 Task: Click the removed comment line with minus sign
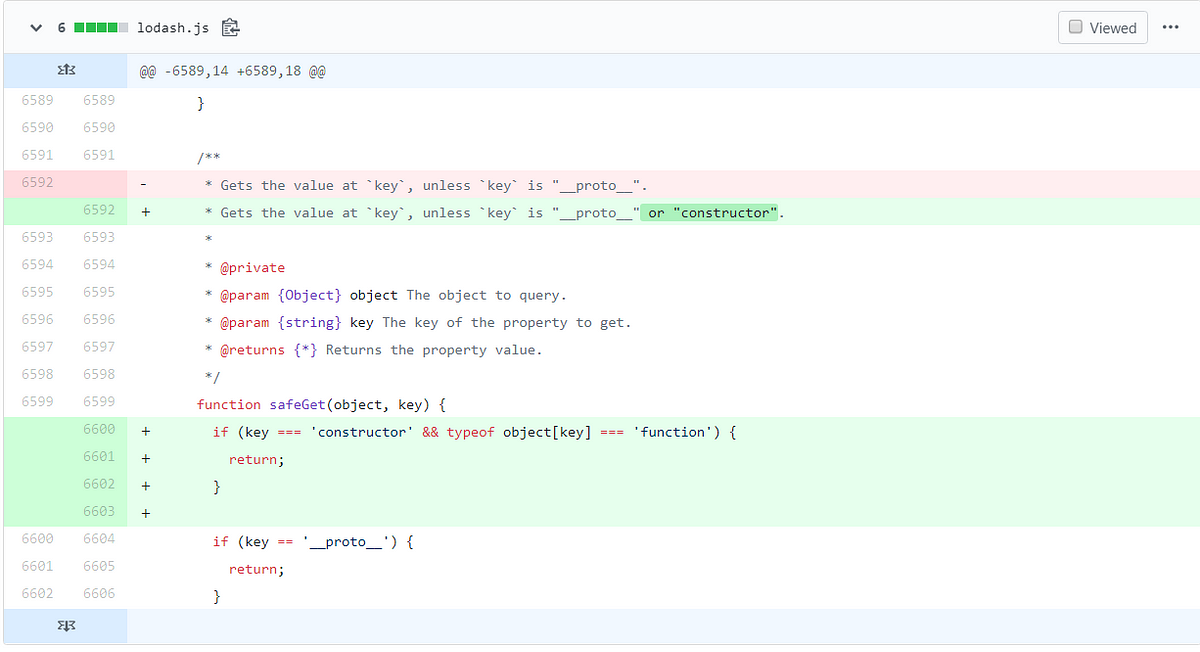click(664, 182)
